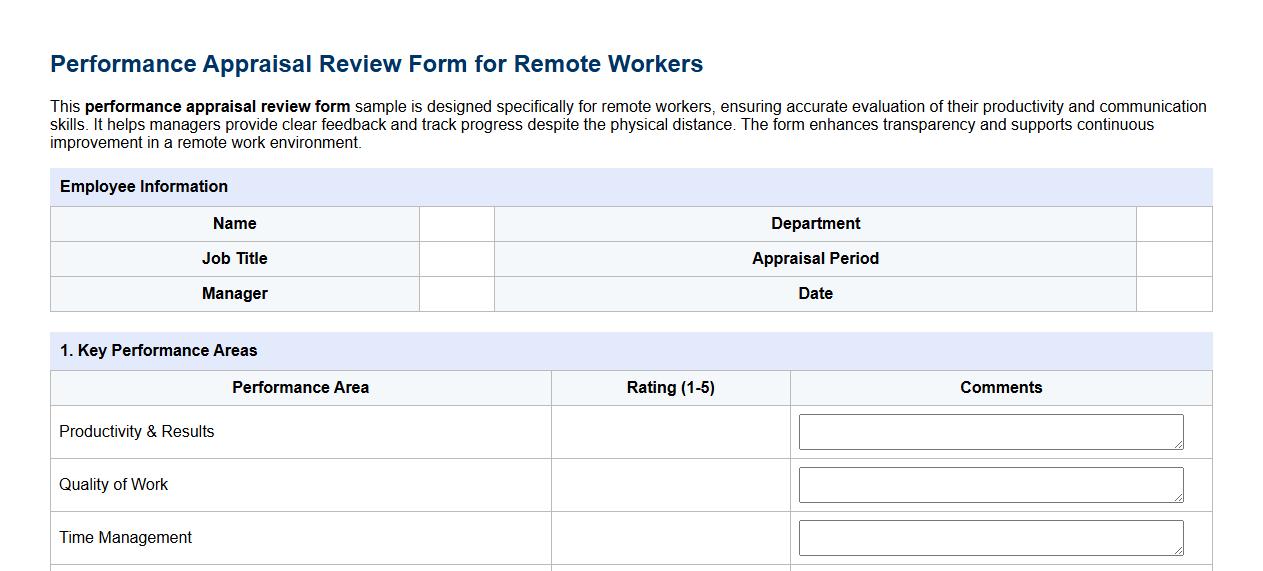The height and width of the screenshot is (571, 1263).
Task: Click the 'Productivity & Results' row label
Action: point(137,432)
